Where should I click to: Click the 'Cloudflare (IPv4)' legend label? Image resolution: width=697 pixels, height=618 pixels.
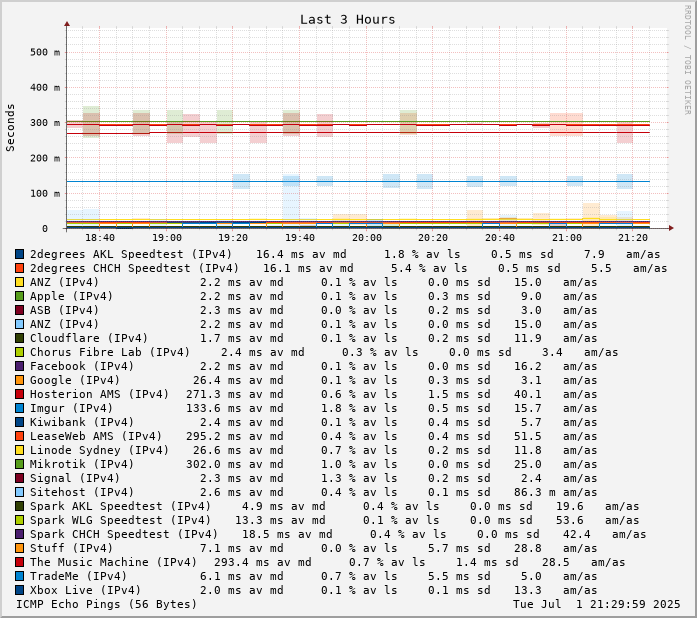(x=88, y=338)
